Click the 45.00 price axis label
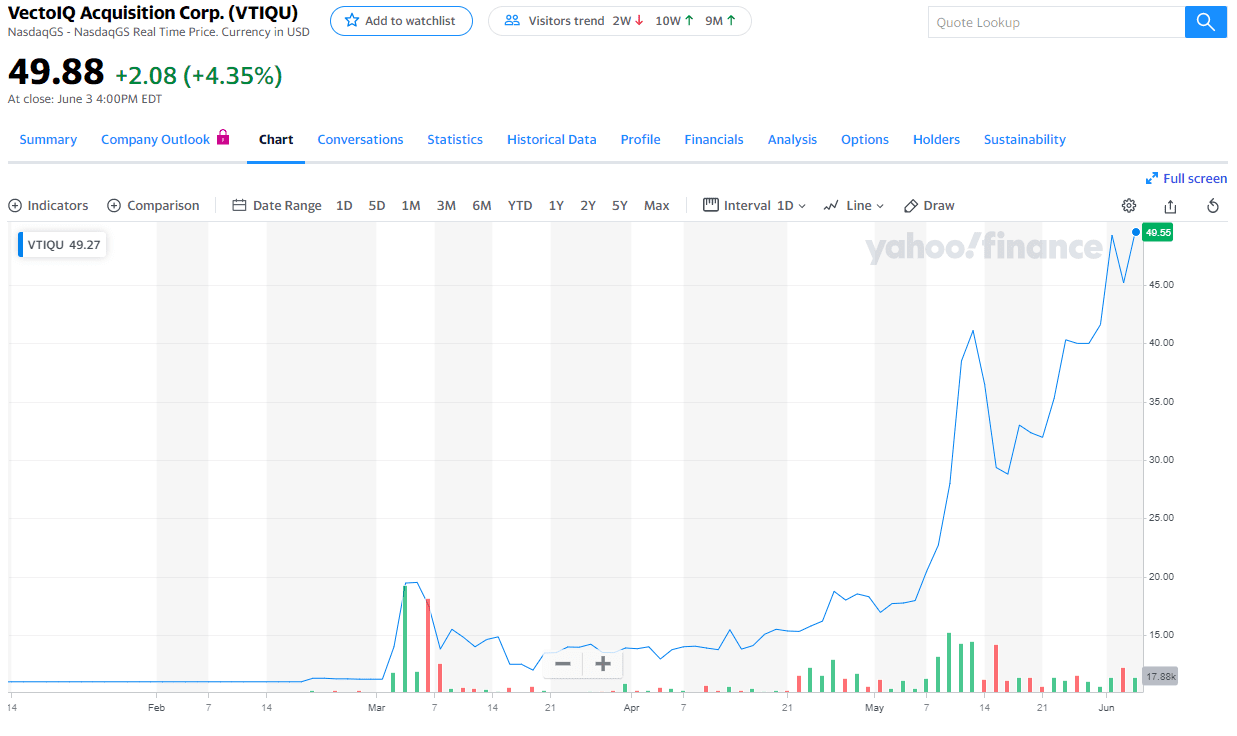Screen dimensions: 1237x736 pyautogui.click(x=1160, y=285)
